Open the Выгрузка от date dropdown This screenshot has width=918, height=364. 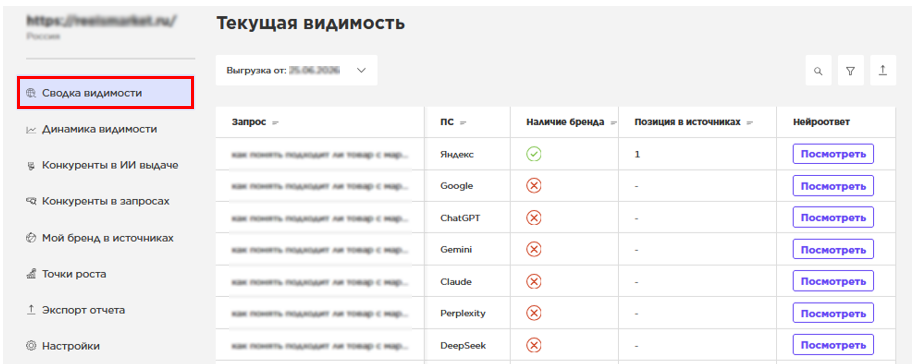[x=296, y=70]
